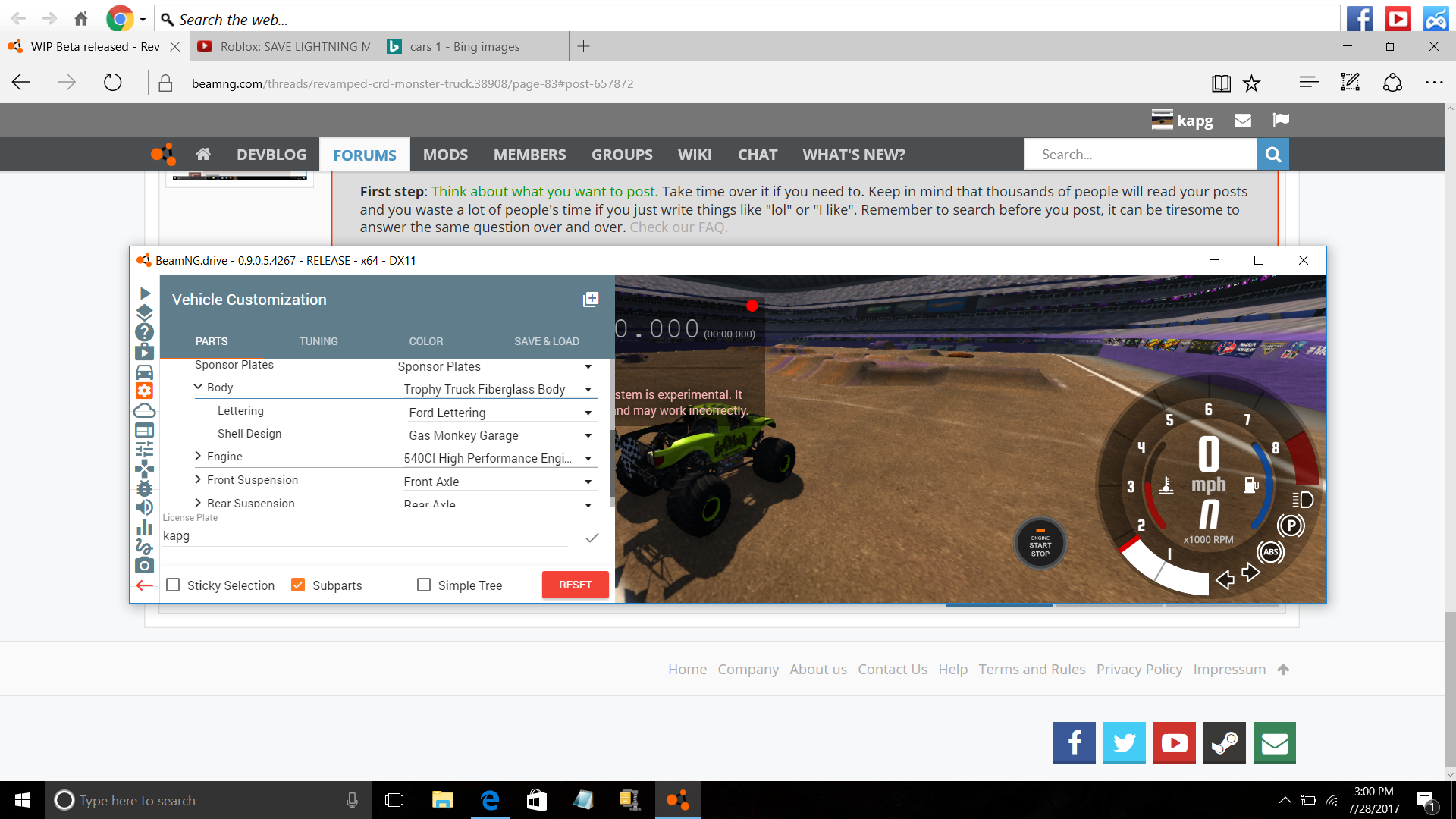Open the track builder squiggle icon
The height and width of the screenshot is (819, 1456).
point(145,546)
